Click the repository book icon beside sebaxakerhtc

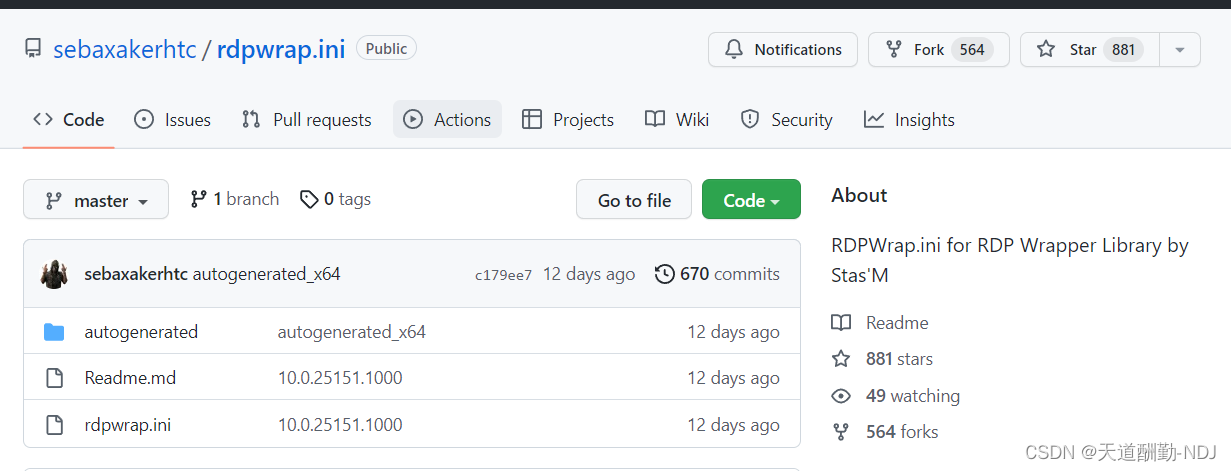[34, 48]
